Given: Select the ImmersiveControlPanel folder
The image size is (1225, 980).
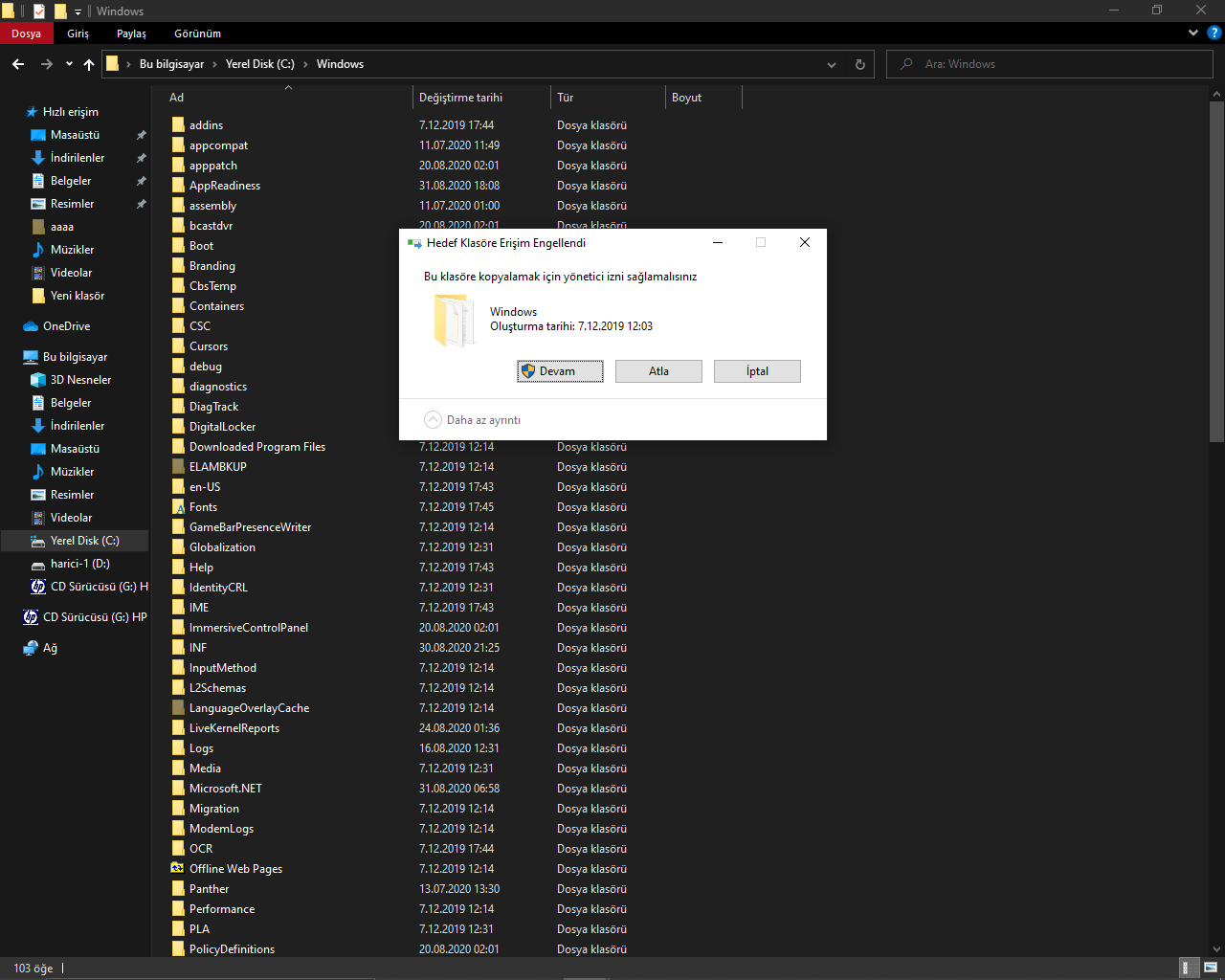Looking at the screenshot, I should click(x=249, y=628).
